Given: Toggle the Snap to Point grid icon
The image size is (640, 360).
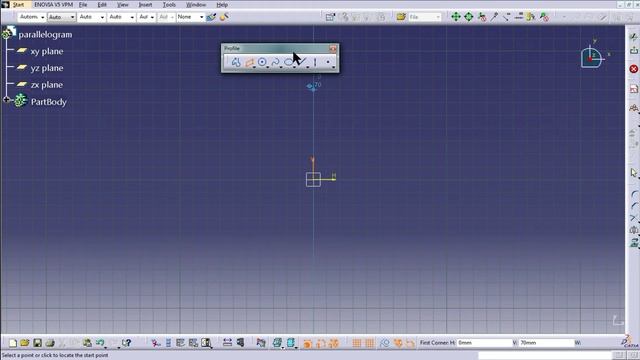Looking at the screenshot, I should [x=369, y=343].
